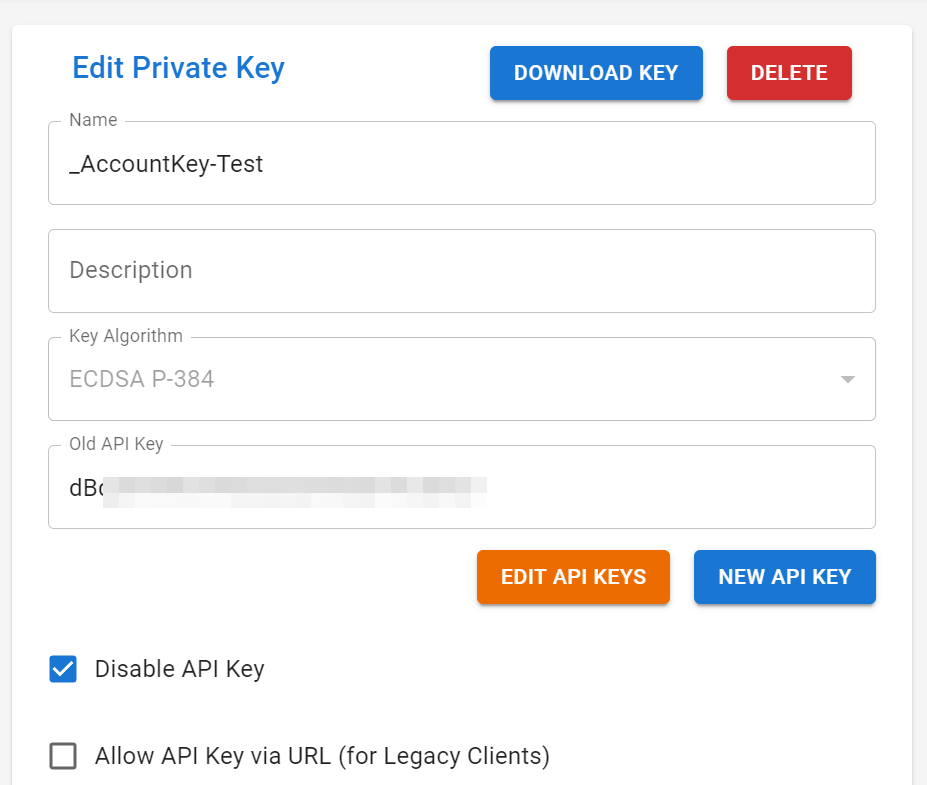The width and height of the screenshot is (927, 785).
Task: Open the Key Algorithm dropdown arrow
Action: pyautogui.click(x=847, y=379)
